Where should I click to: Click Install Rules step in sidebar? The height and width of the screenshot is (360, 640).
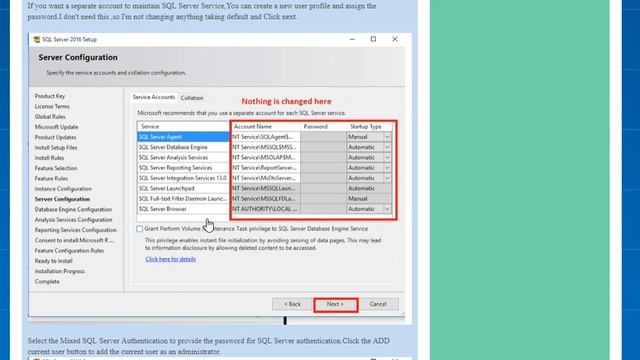tap(49, 158)
